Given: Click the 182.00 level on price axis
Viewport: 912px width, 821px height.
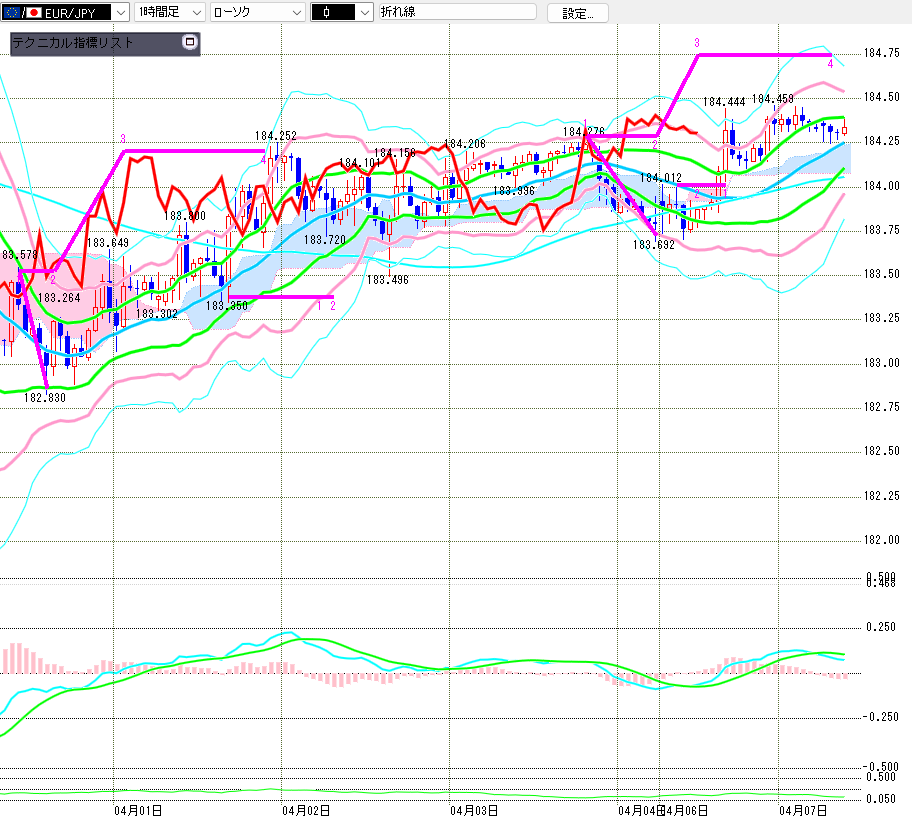Looking at the screenshot, I should pyautogui.click(x=880, y=540).
